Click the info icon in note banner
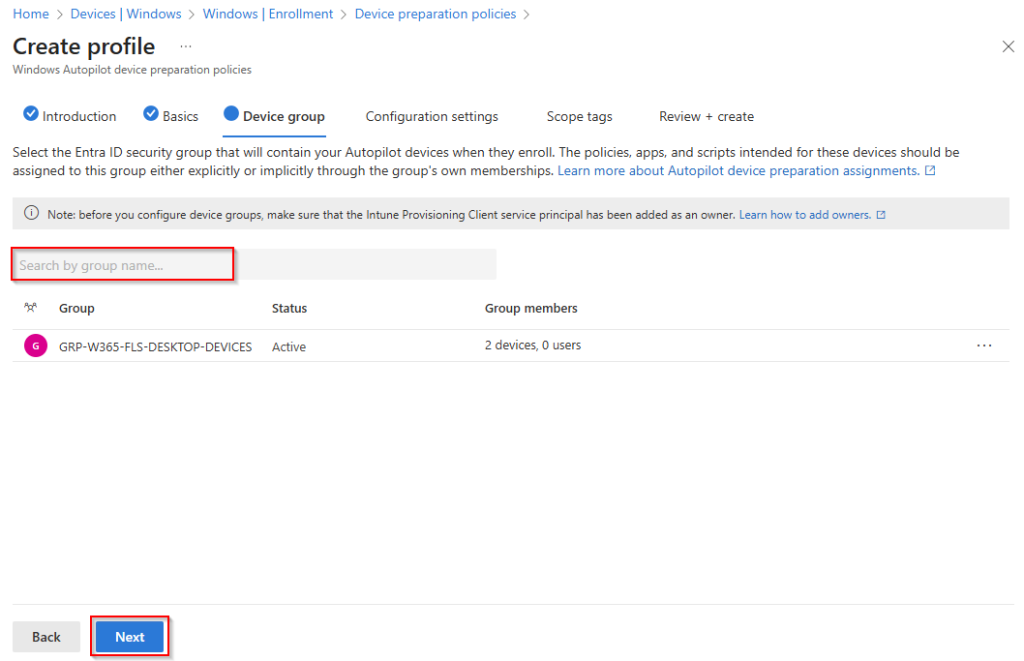1024x661 pixels. (x=31, y=214)
